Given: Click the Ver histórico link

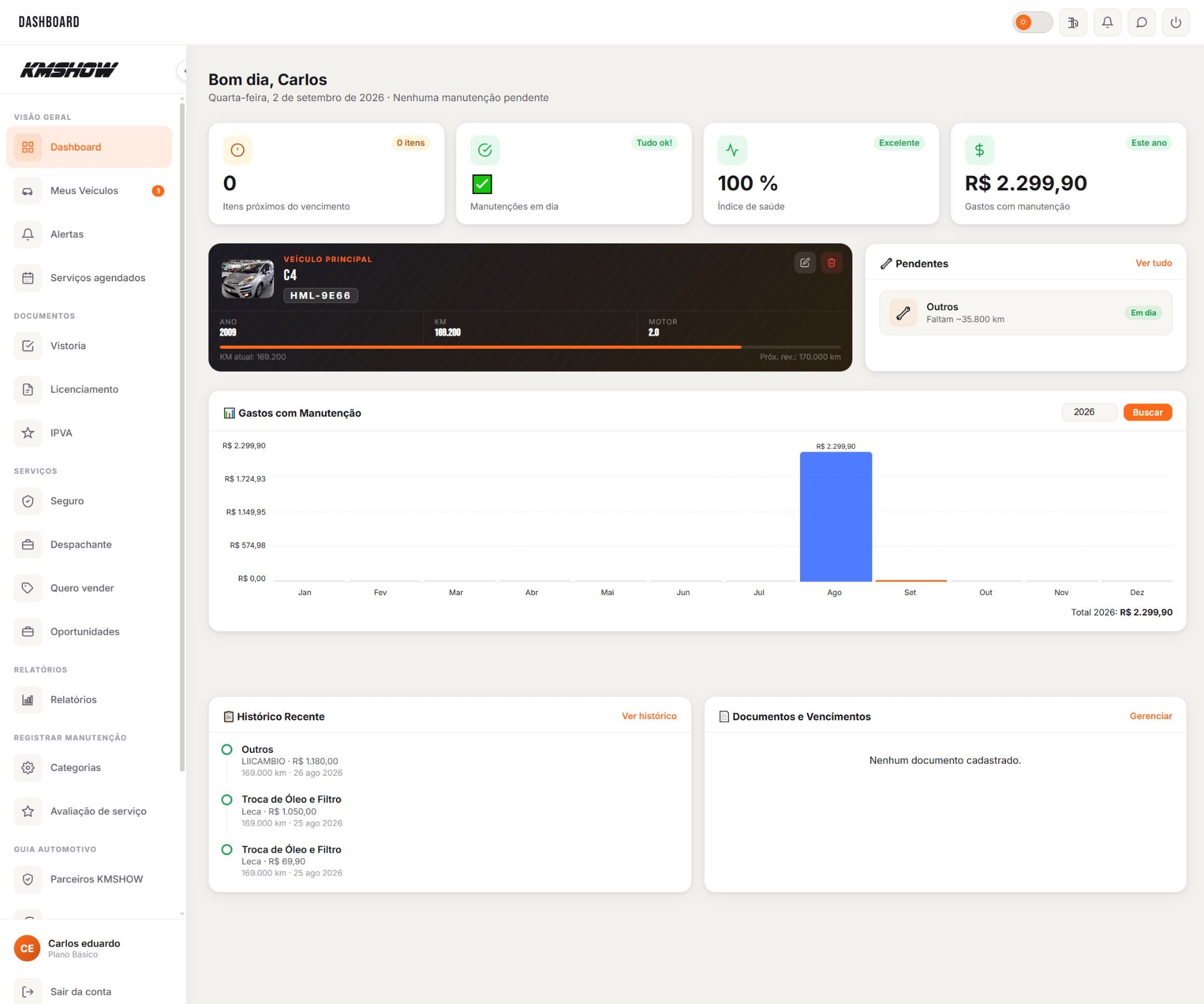Looking at the screenshot, I should pos(649,716).
